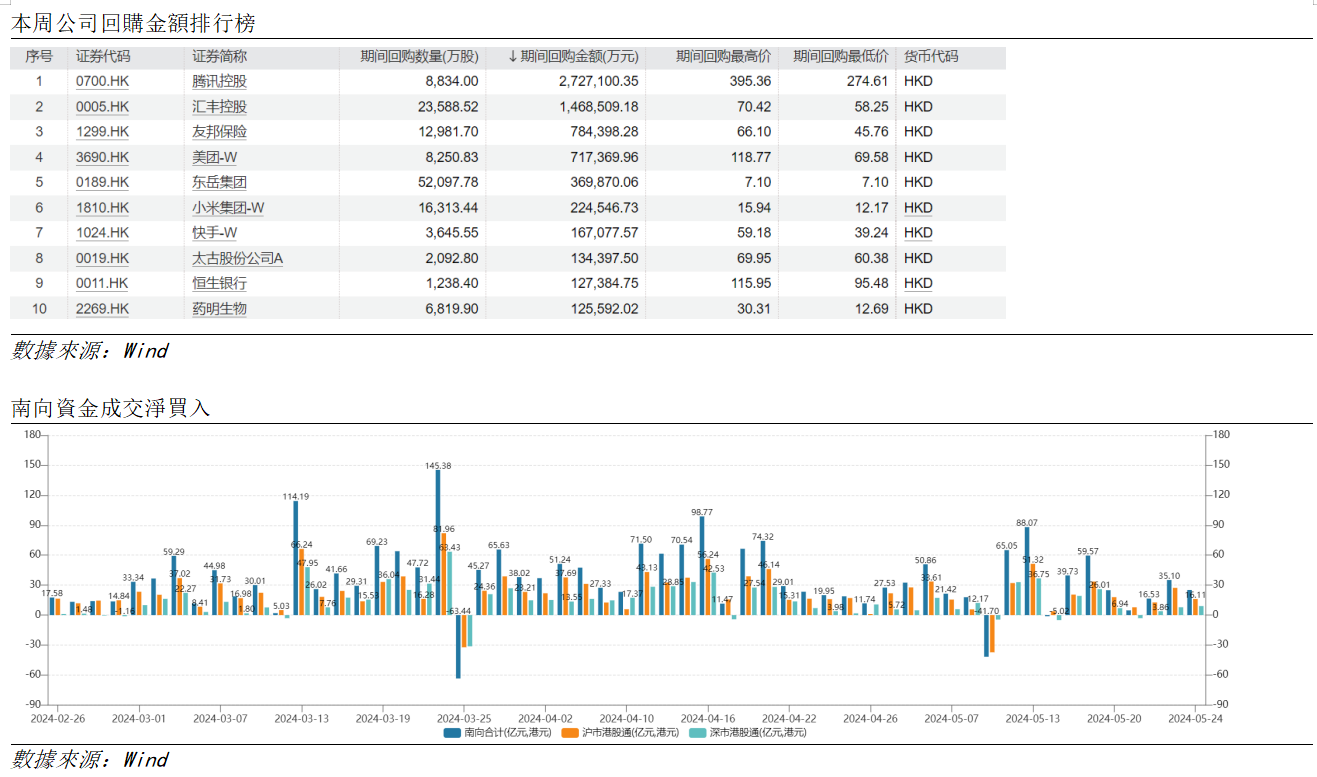This screenshot has width=1317, height=777.
Task: Click the 期间回购最高价 column header
Action: 723,57
